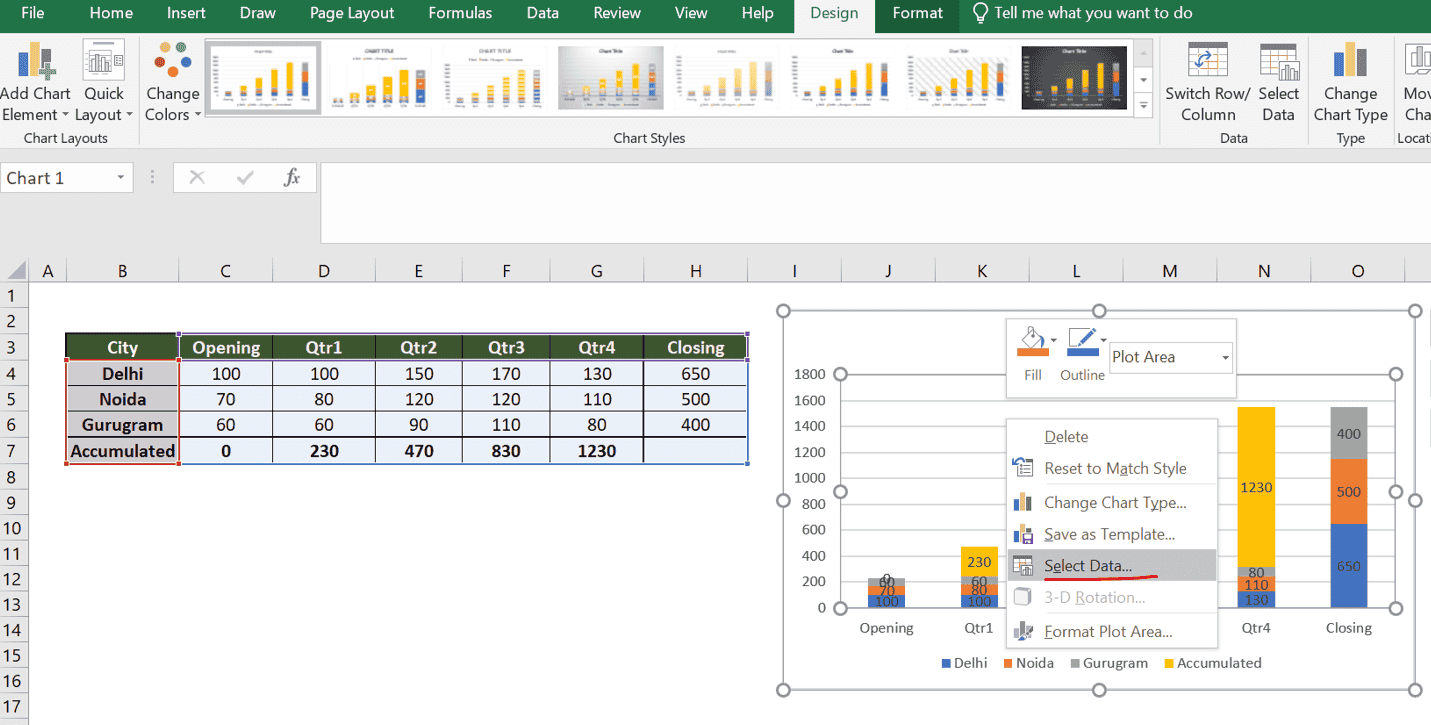Open the Chart 1 Name Box dropdown
This screenshot has height=725, width=1431.
coord(119,177)
